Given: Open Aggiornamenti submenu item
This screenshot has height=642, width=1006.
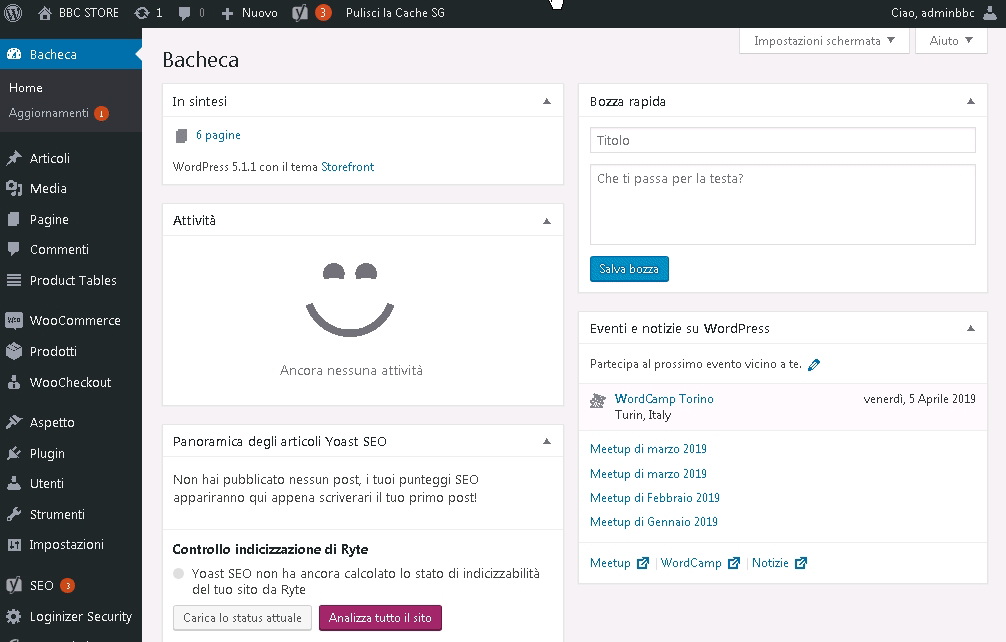Looking at the screenshot, I should pos(58,113).
